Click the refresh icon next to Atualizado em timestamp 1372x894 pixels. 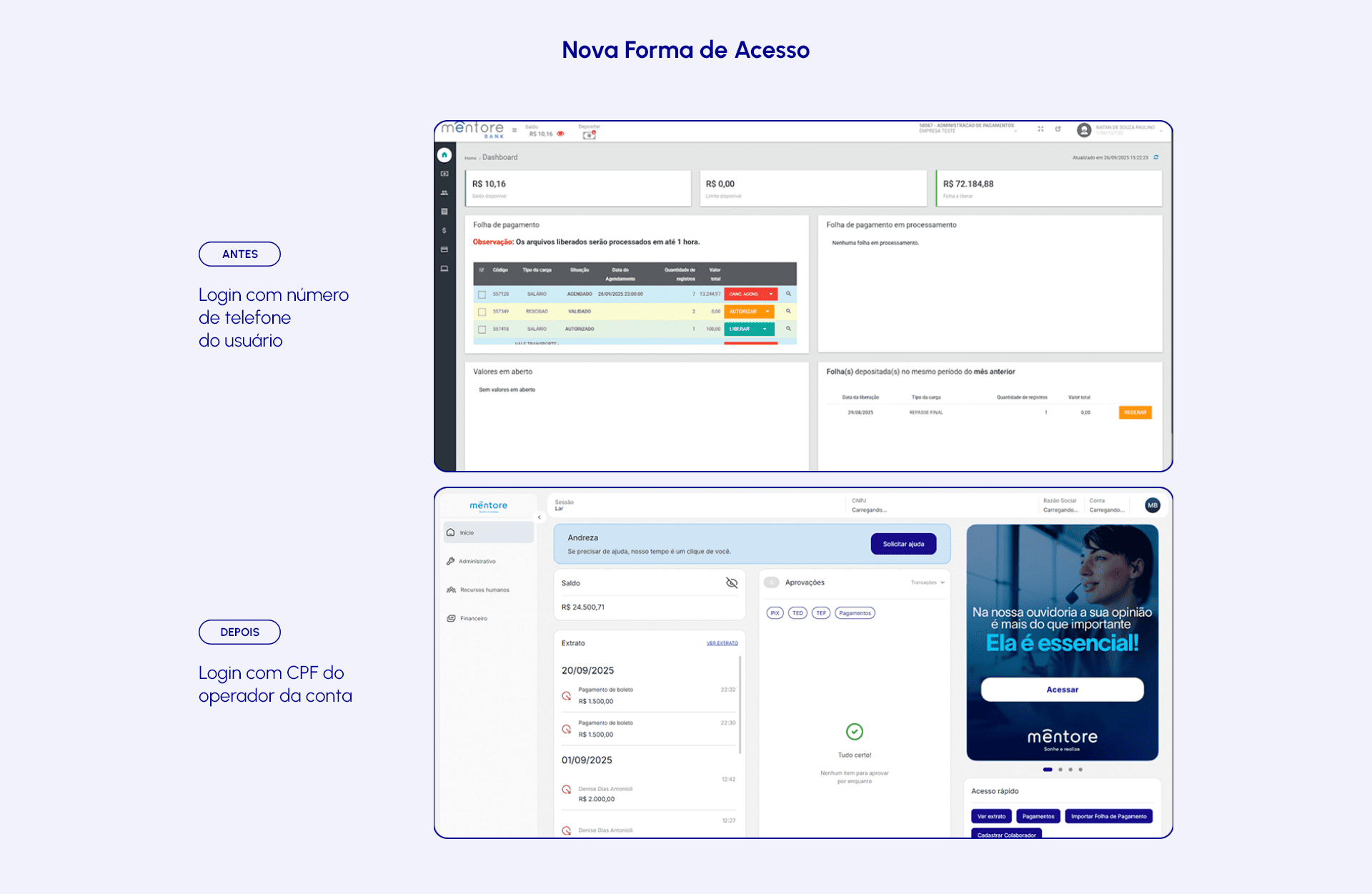(x=1156, y=157)
